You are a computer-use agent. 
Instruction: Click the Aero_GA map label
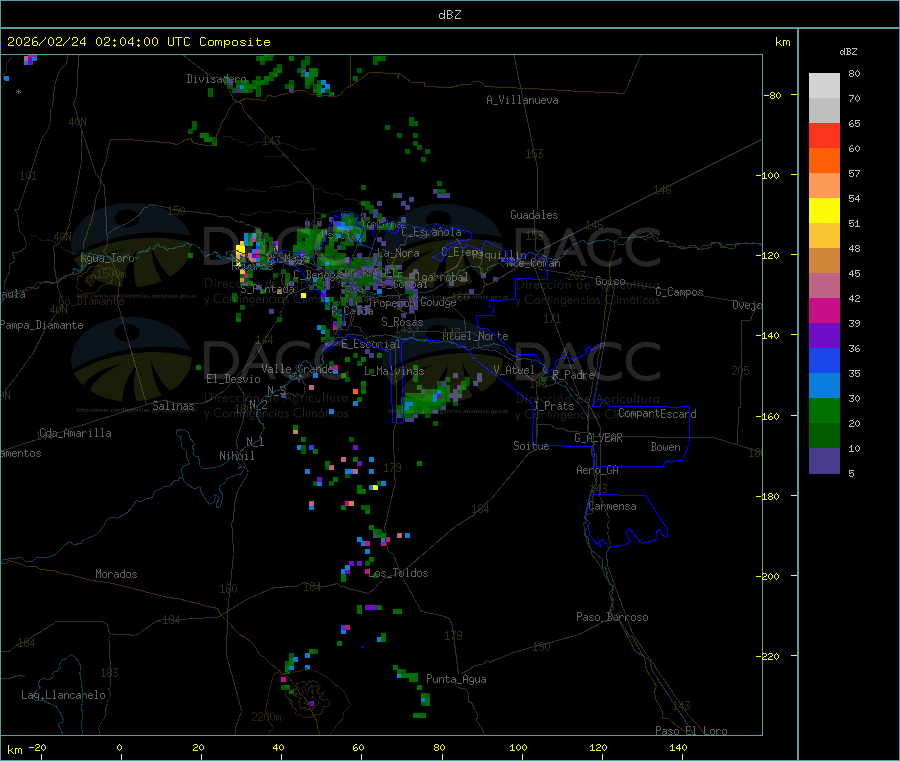598,470
